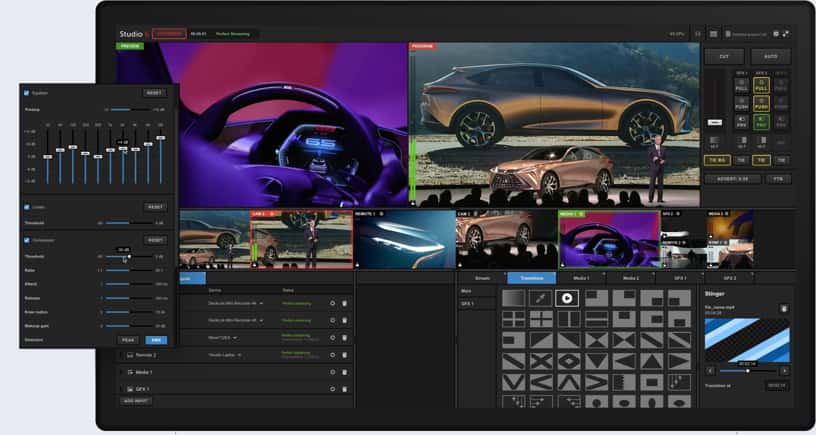
Task: Set compressor detection to RMS
Action: tap(156, 340)
